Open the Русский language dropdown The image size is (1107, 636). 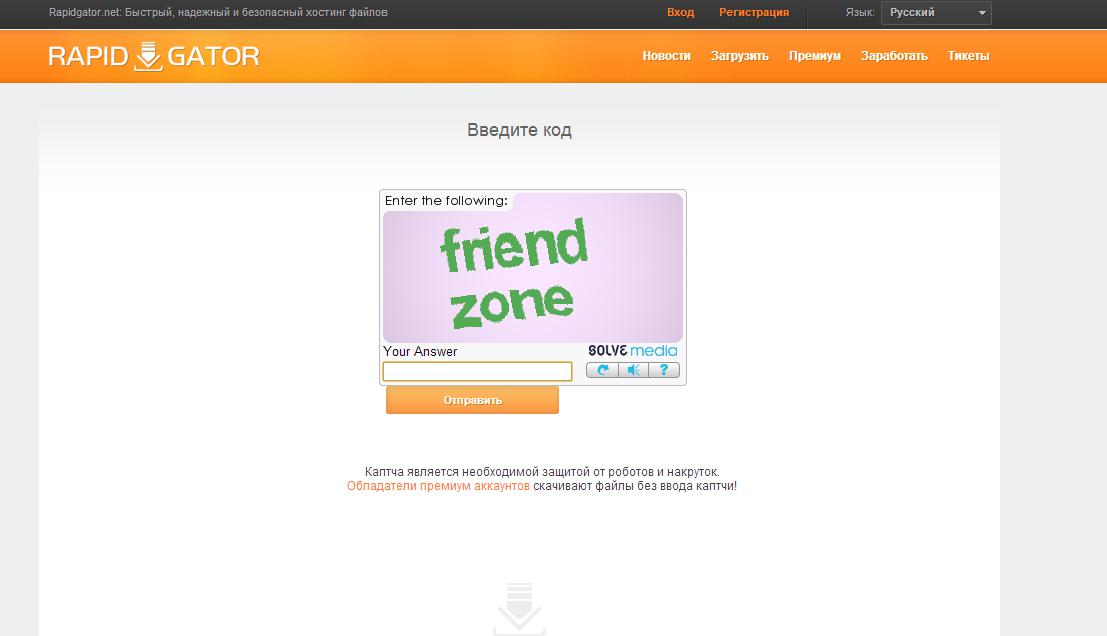click(x=936, y=13)
